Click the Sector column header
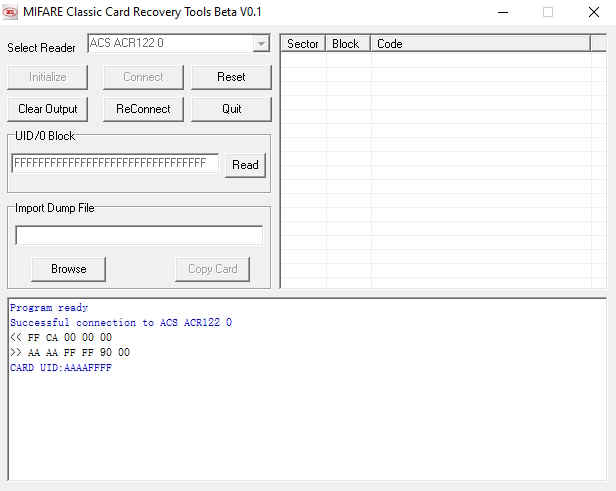 (303, 44)
